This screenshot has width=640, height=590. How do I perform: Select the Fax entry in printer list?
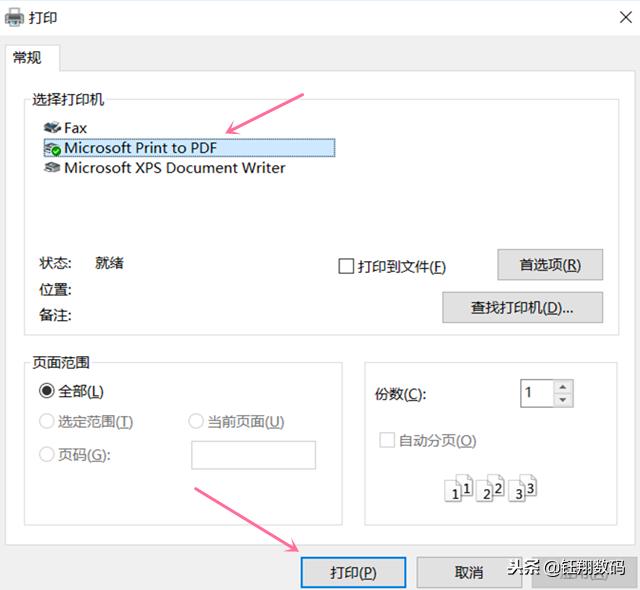65,128
